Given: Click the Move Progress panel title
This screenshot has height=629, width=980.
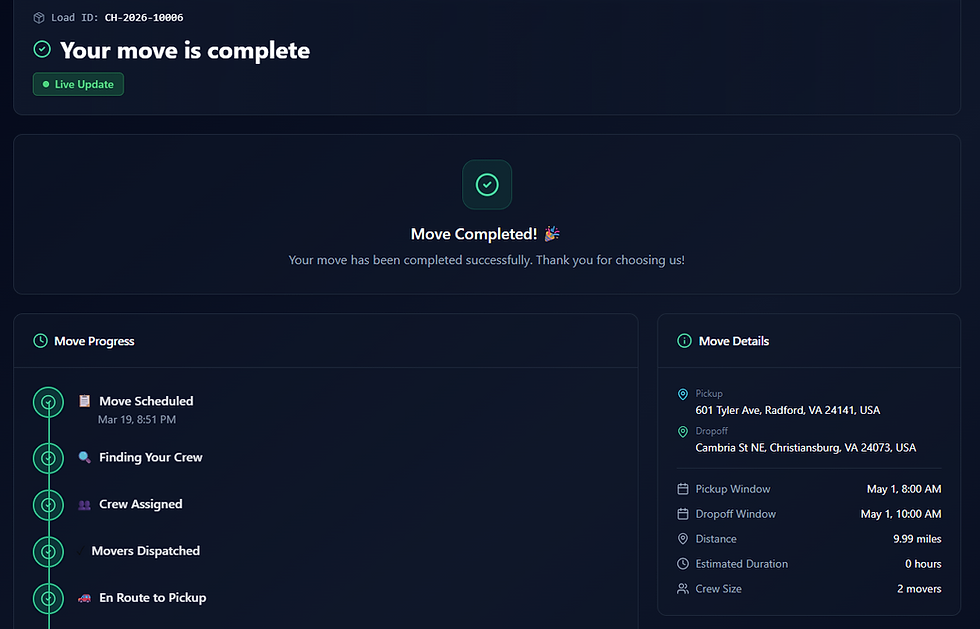Looking at the screenshot, I should click(x=94, y=341).
